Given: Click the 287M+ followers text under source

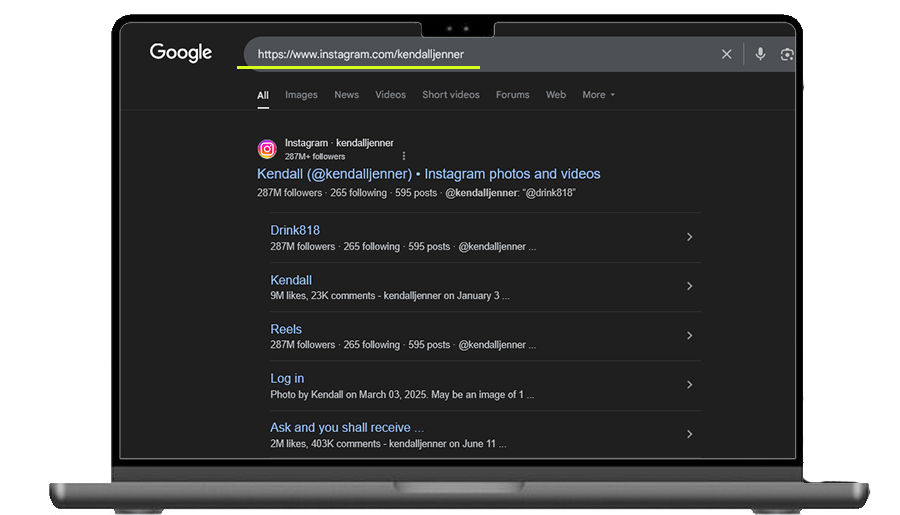Looking at the screenshot, I should coord(315,156).
